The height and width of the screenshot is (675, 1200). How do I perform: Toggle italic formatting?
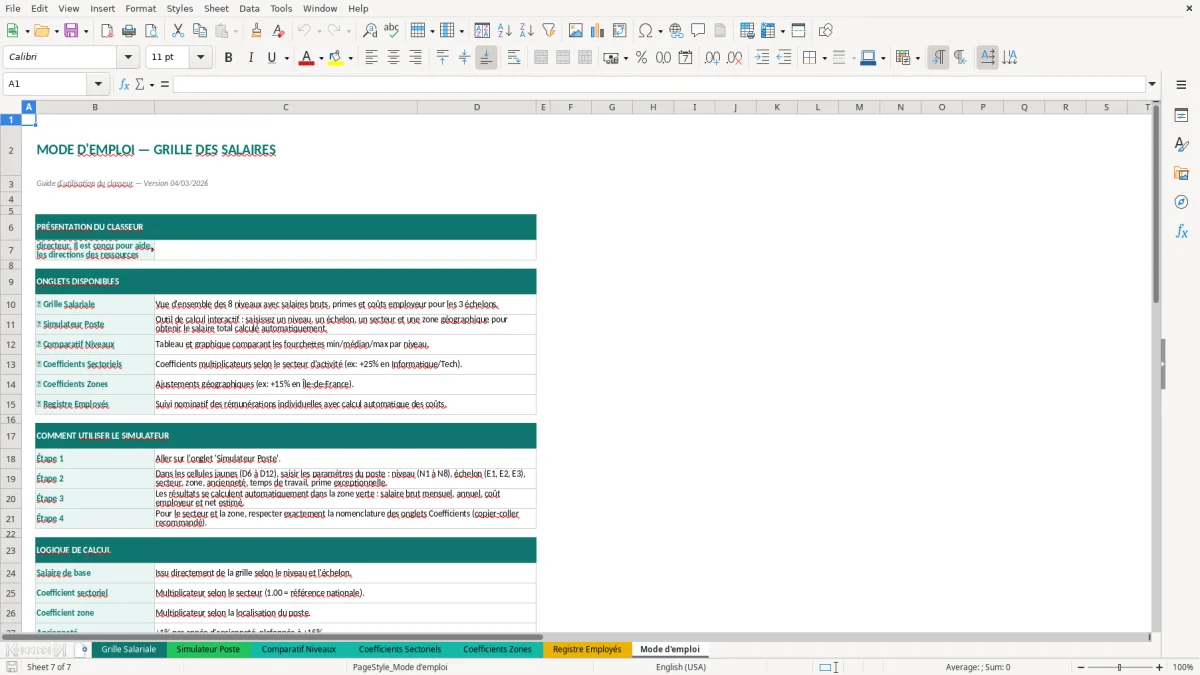250,58
